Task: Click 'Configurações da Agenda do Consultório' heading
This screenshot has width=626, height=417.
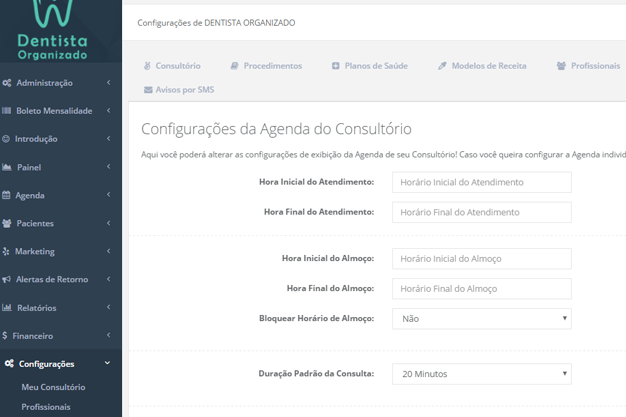Action: [x=276, y=129]
